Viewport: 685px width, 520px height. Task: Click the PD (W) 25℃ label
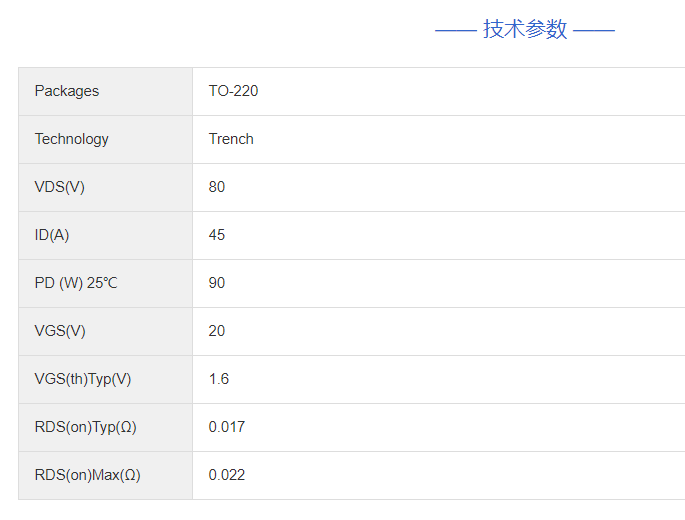point(76,283)
